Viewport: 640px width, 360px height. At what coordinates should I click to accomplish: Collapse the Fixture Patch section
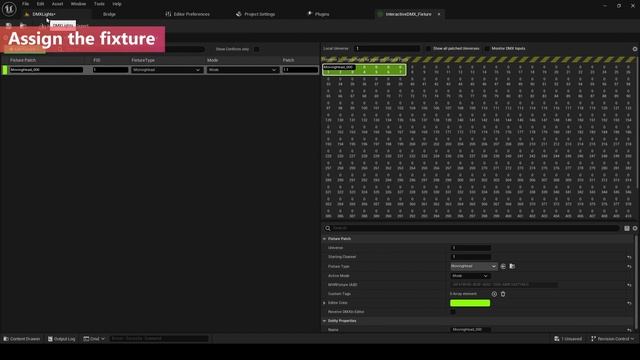[x=324, y=239]
